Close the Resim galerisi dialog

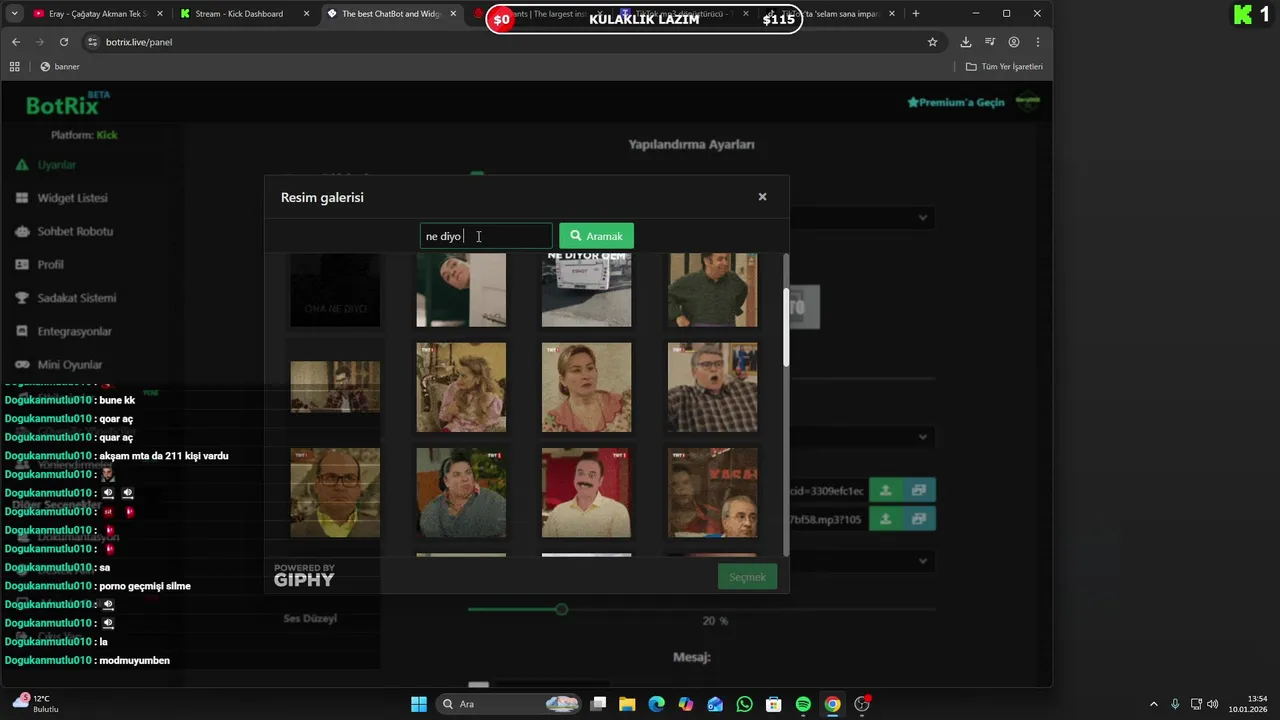[762, 197]
